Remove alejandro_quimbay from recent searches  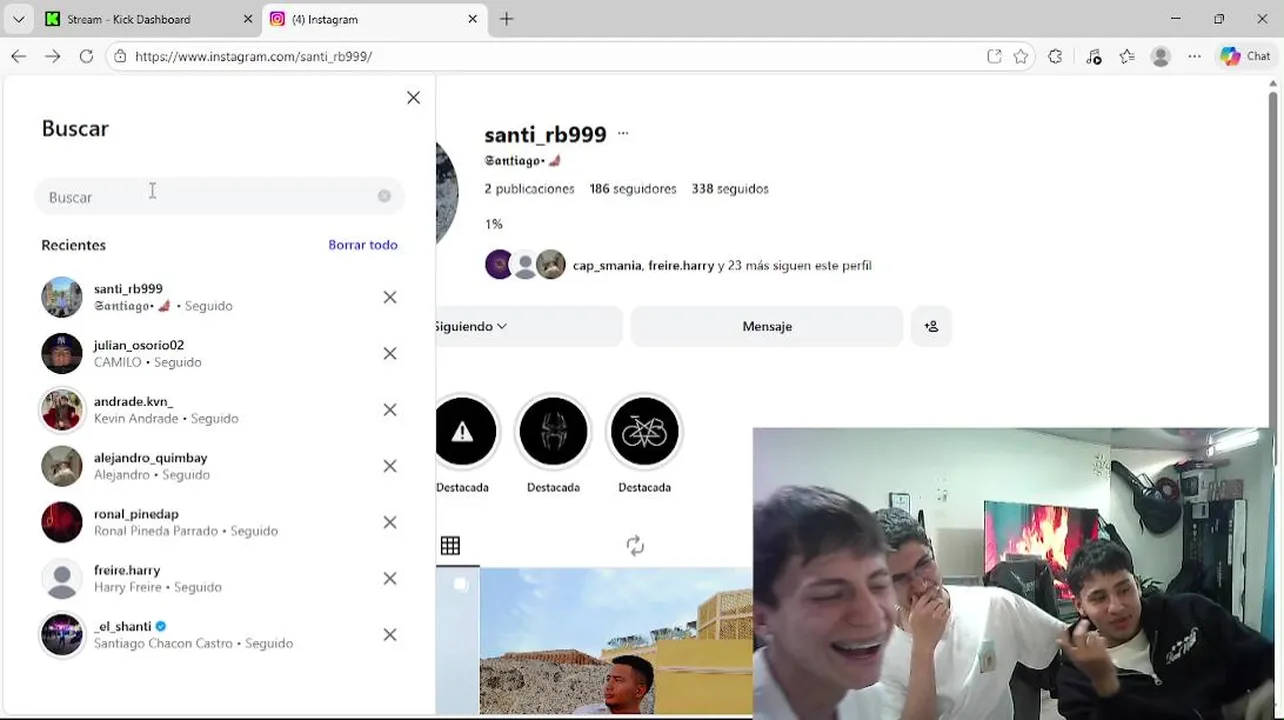390,466
